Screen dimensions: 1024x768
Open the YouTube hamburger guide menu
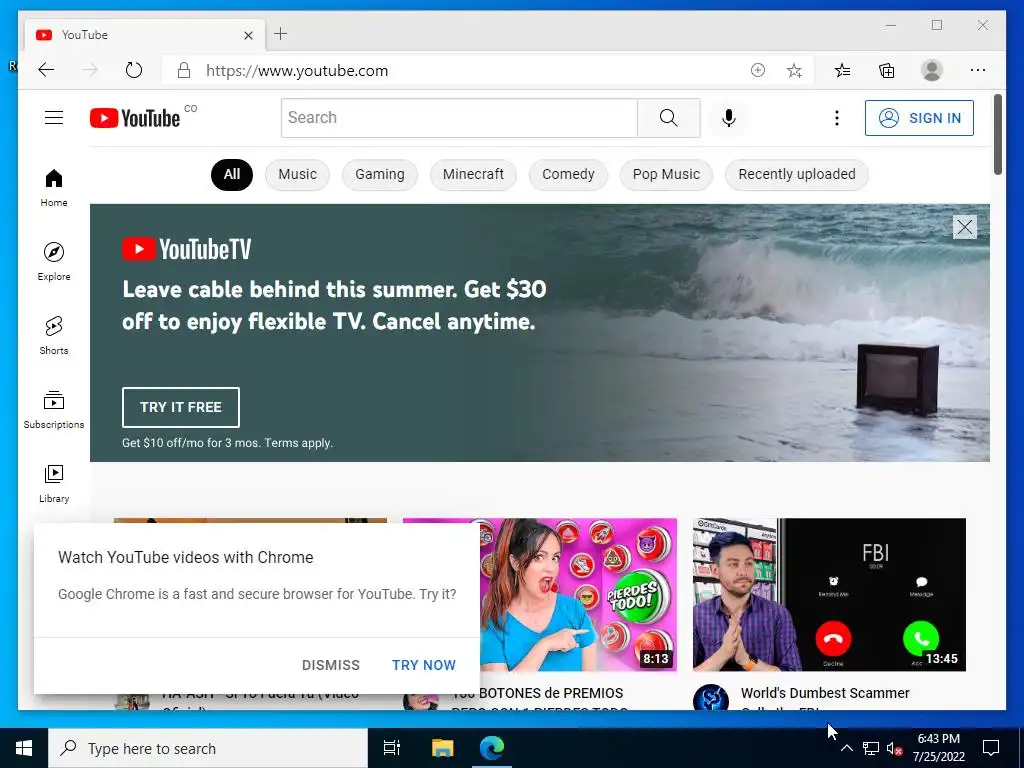click(x=54, y=118)
